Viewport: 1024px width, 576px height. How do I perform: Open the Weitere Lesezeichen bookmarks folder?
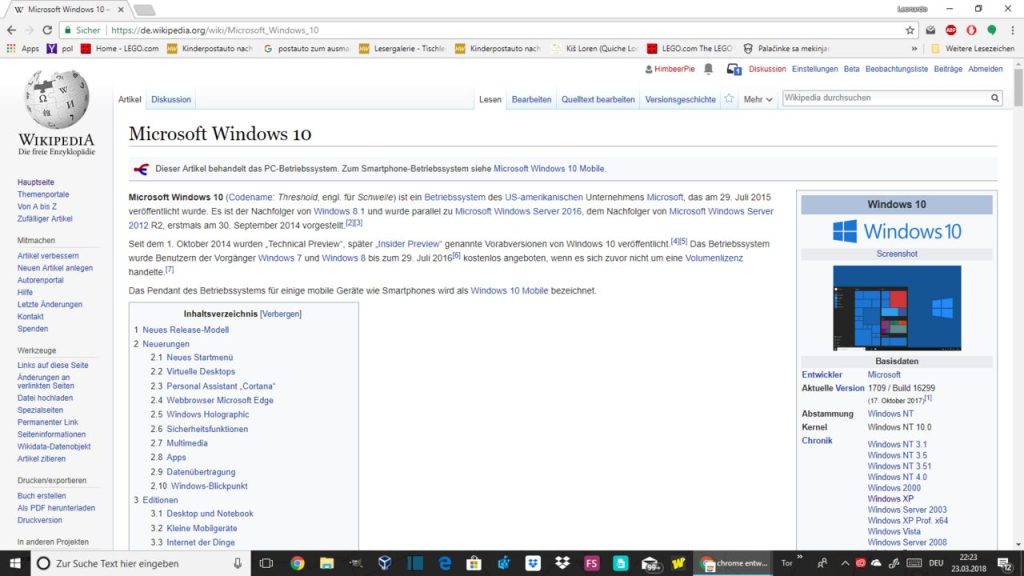pyautogui.click(x=972, y=48)
